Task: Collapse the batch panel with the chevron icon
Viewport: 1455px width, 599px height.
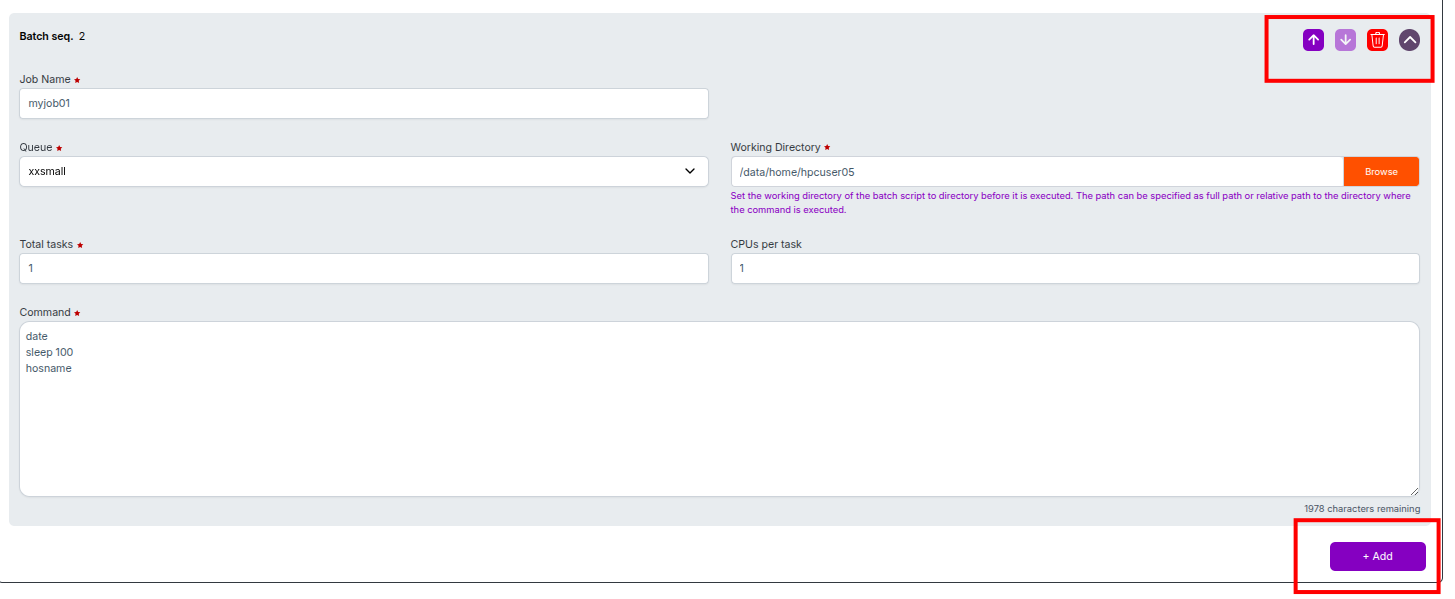Action: (x=1409, y=40)
